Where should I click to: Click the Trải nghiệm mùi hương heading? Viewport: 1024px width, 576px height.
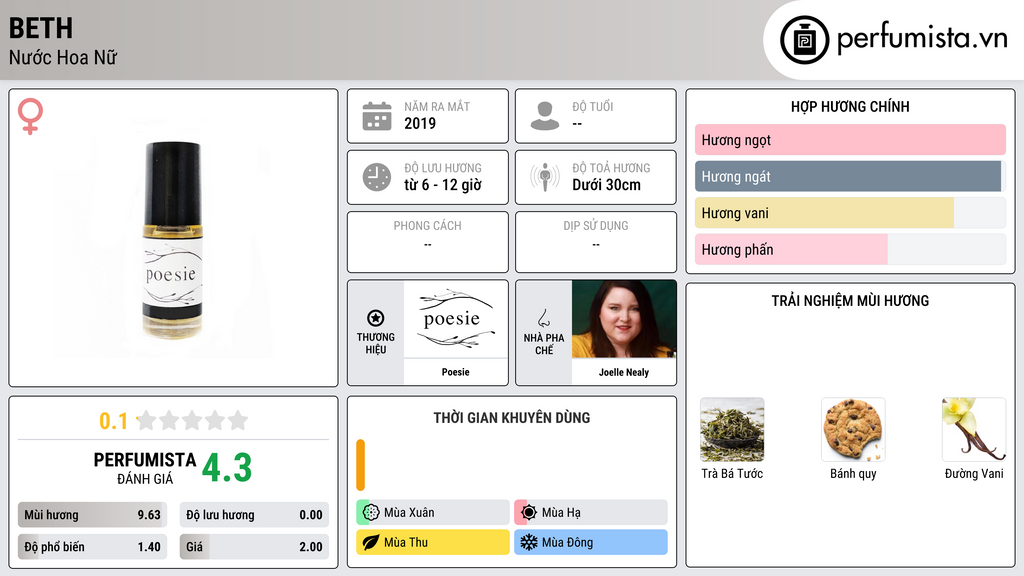850,300
